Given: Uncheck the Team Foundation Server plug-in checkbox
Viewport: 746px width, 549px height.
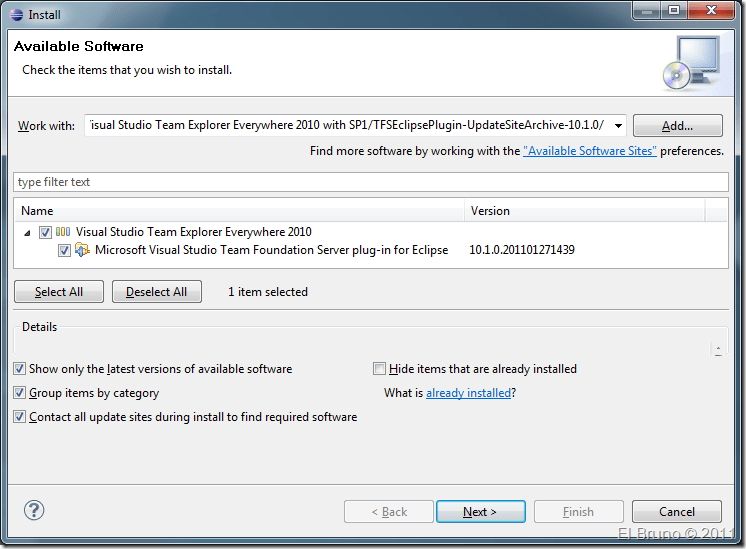Looking at the screenshot, I should point(65,250).
